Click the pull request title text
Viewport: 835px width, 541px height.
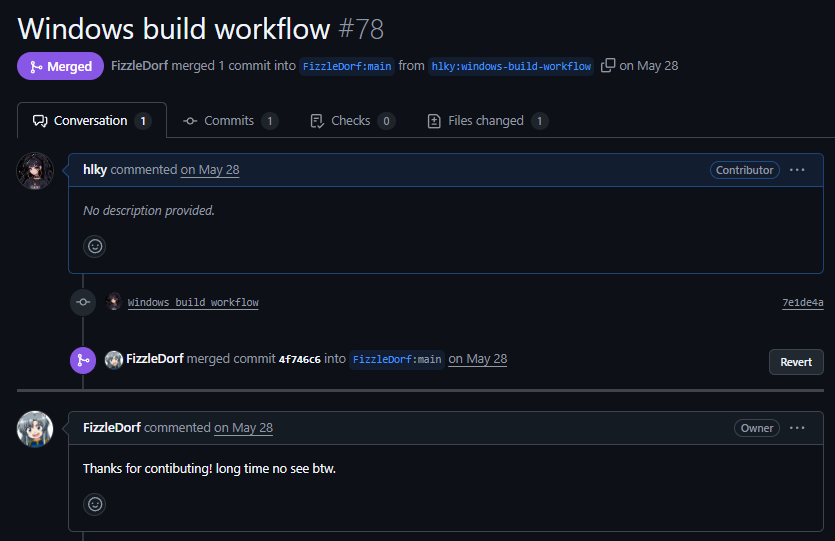[x=174, y=29]
